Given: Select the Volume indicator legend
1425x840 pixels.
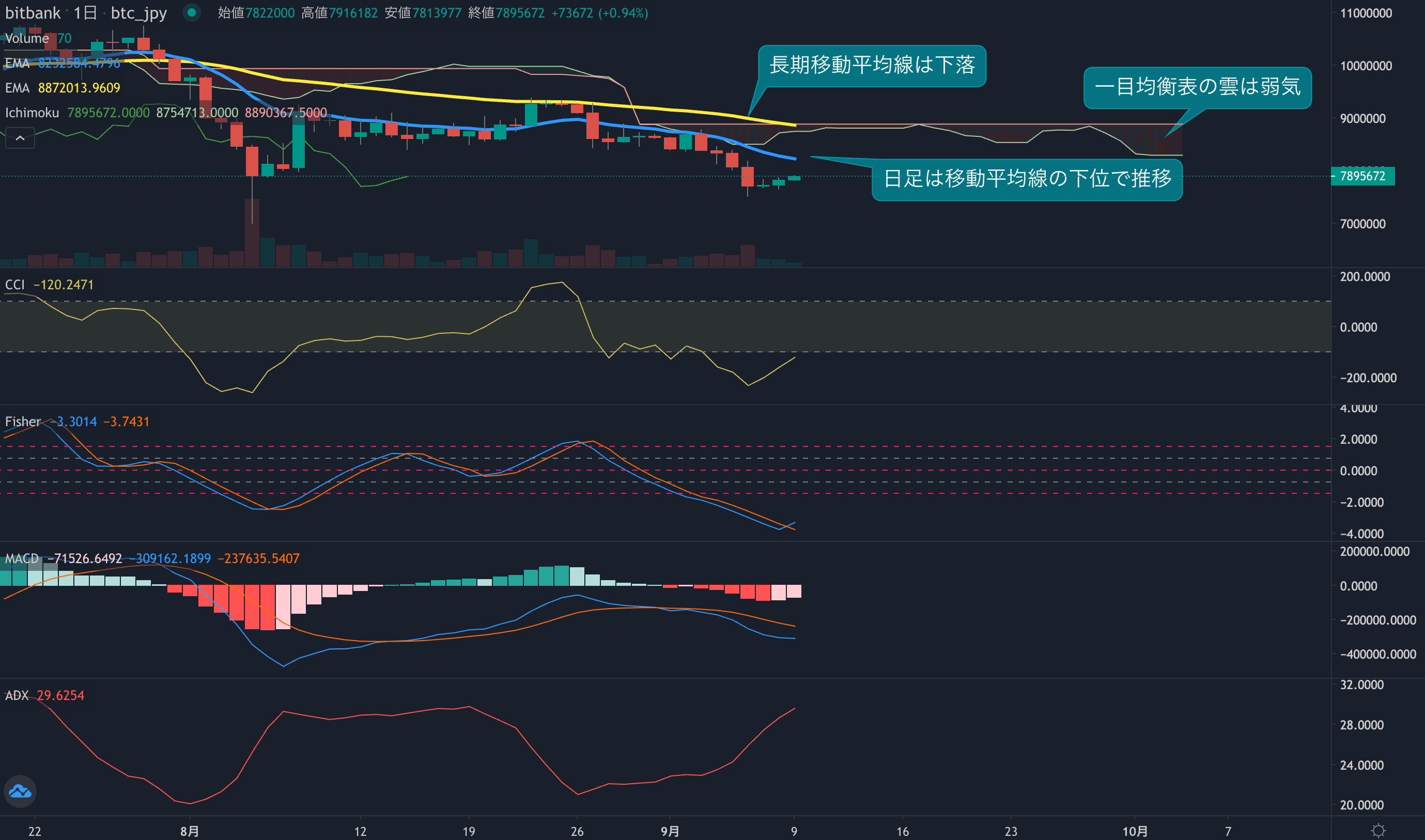Looking at the screenshot, I should [27, 38].
